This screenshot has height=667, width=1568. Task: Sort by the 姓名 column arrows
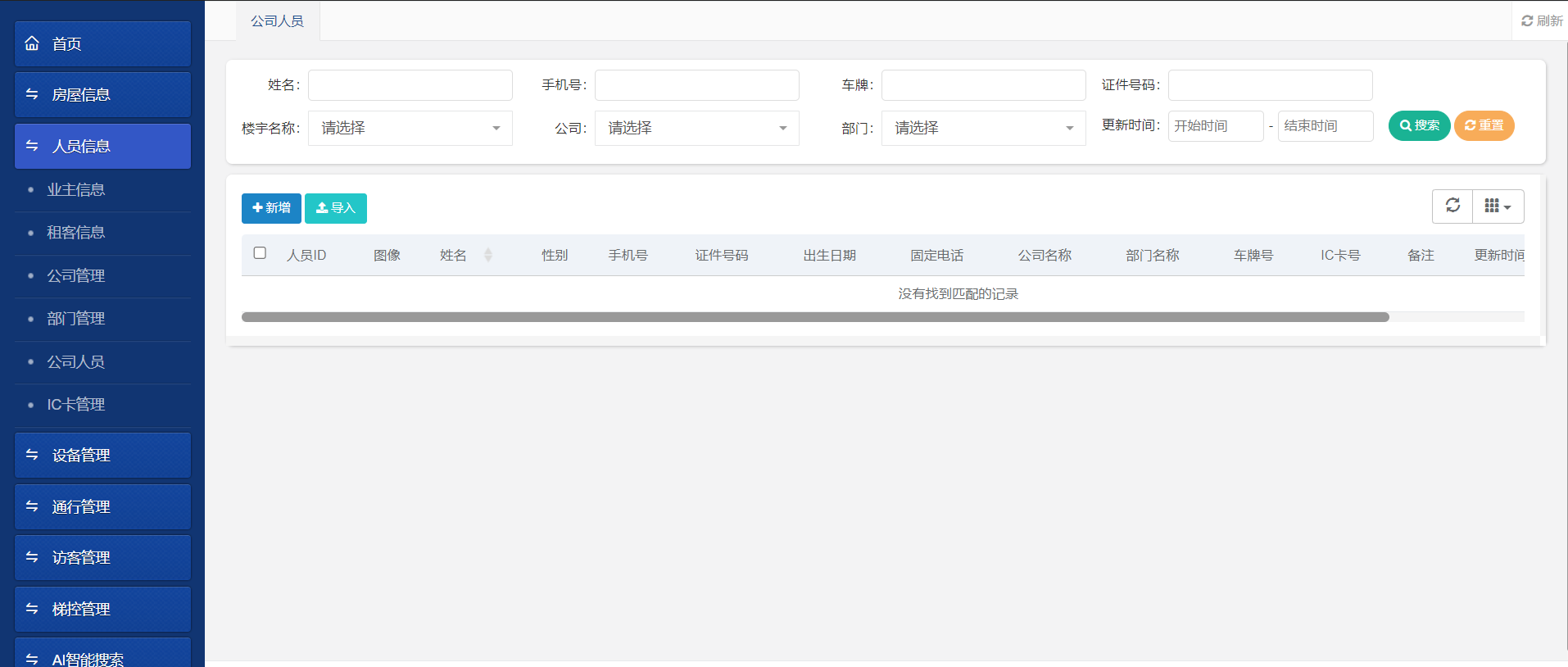[x=488, y=255]
